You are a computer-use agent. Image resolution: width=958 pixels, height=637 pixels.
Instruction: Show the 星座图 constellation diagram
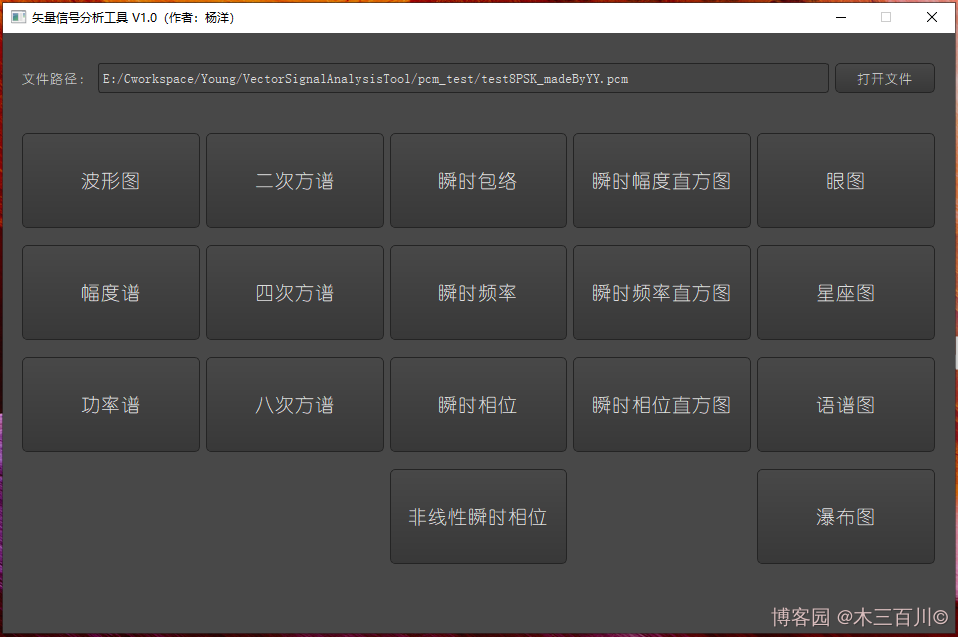coord(845,293)
